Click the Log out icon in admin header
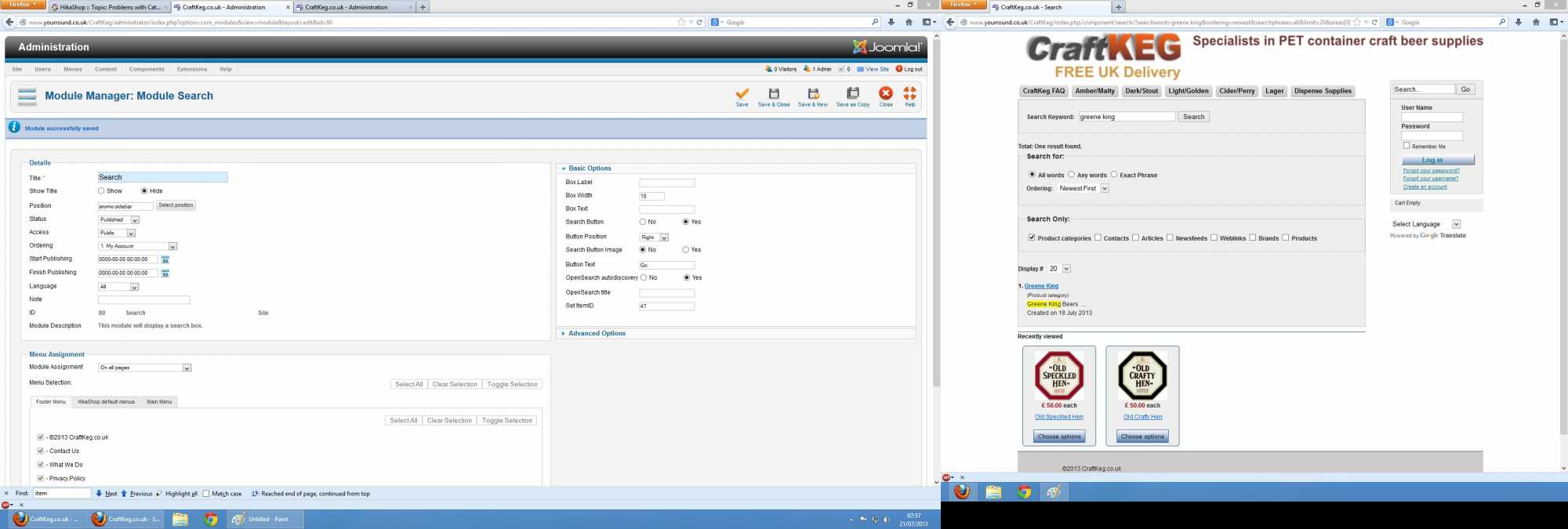This screenshot has width=1568, height=529. pos(899,69)
